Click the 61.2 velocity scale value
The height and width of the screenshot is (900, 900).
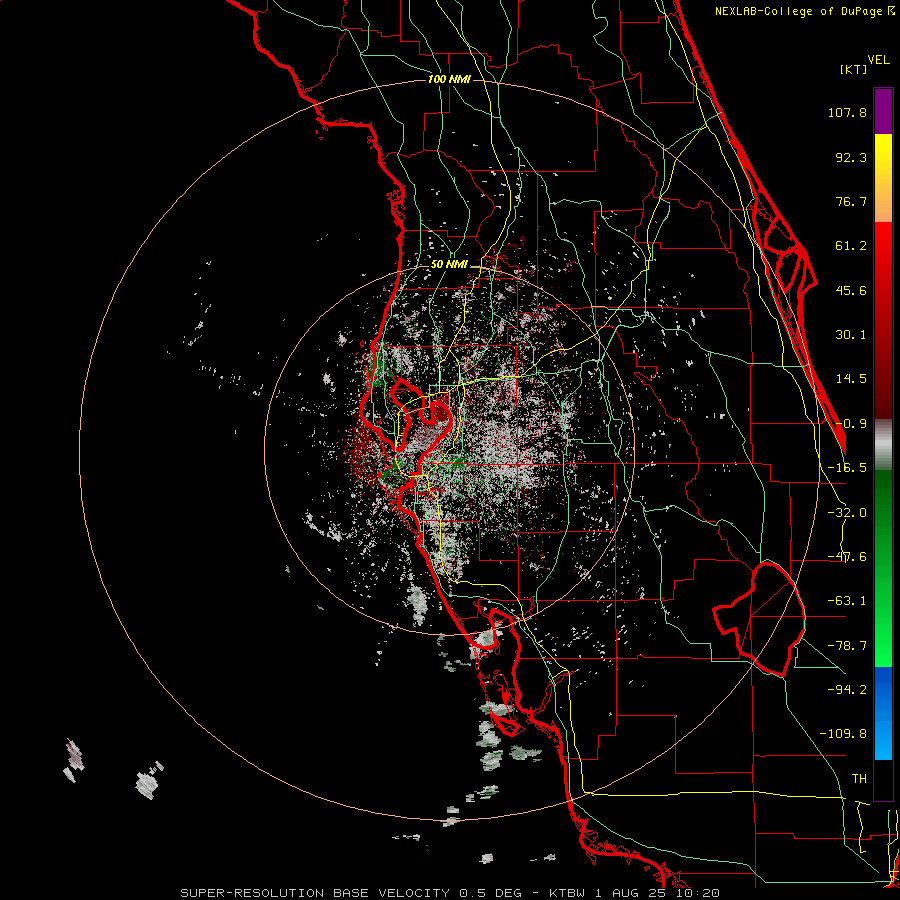[851, 246]
